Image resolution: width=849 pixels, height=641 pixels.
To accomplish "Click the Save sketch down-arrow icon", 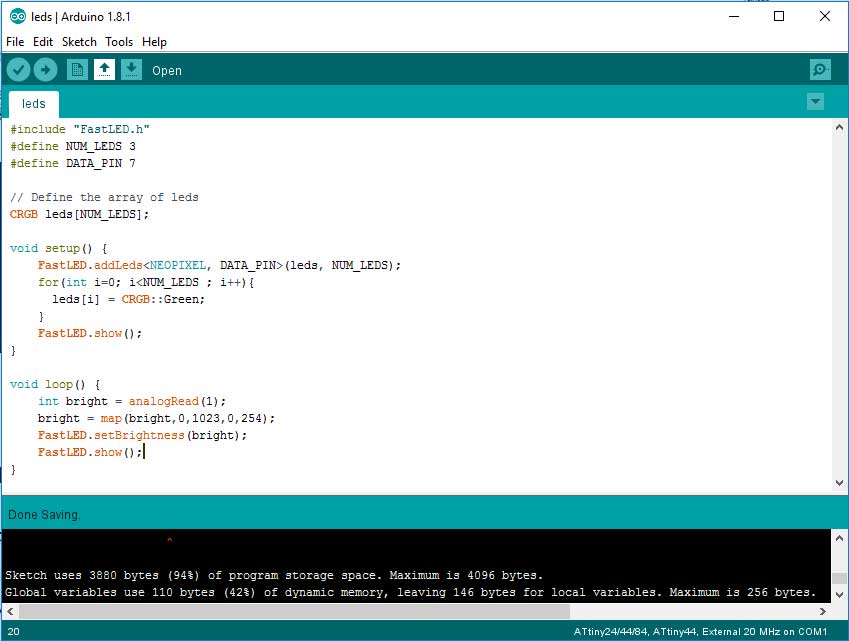I will click(x=131, y=70).
